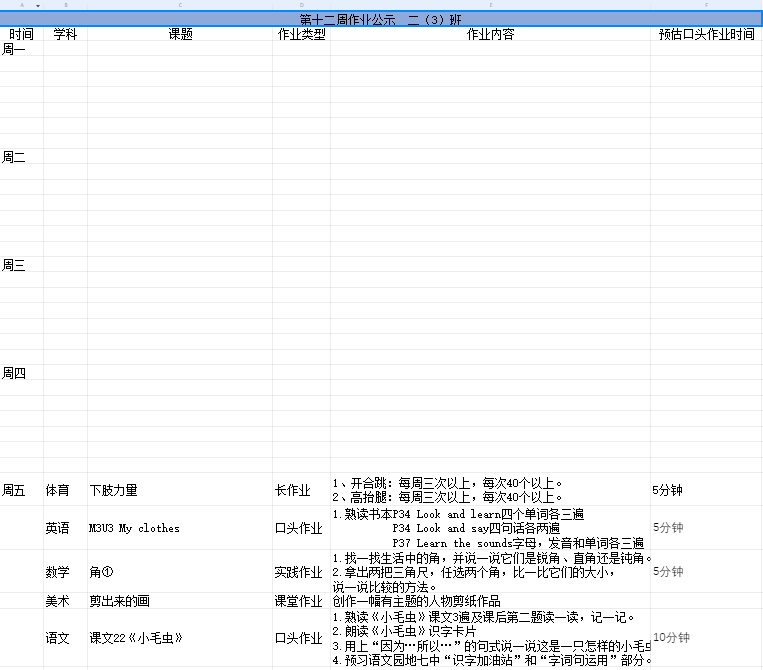Open the column A header dropdown arrow
Image resolution: width=763 pixels, height=670 pixels.
click(x=38, y=5)
